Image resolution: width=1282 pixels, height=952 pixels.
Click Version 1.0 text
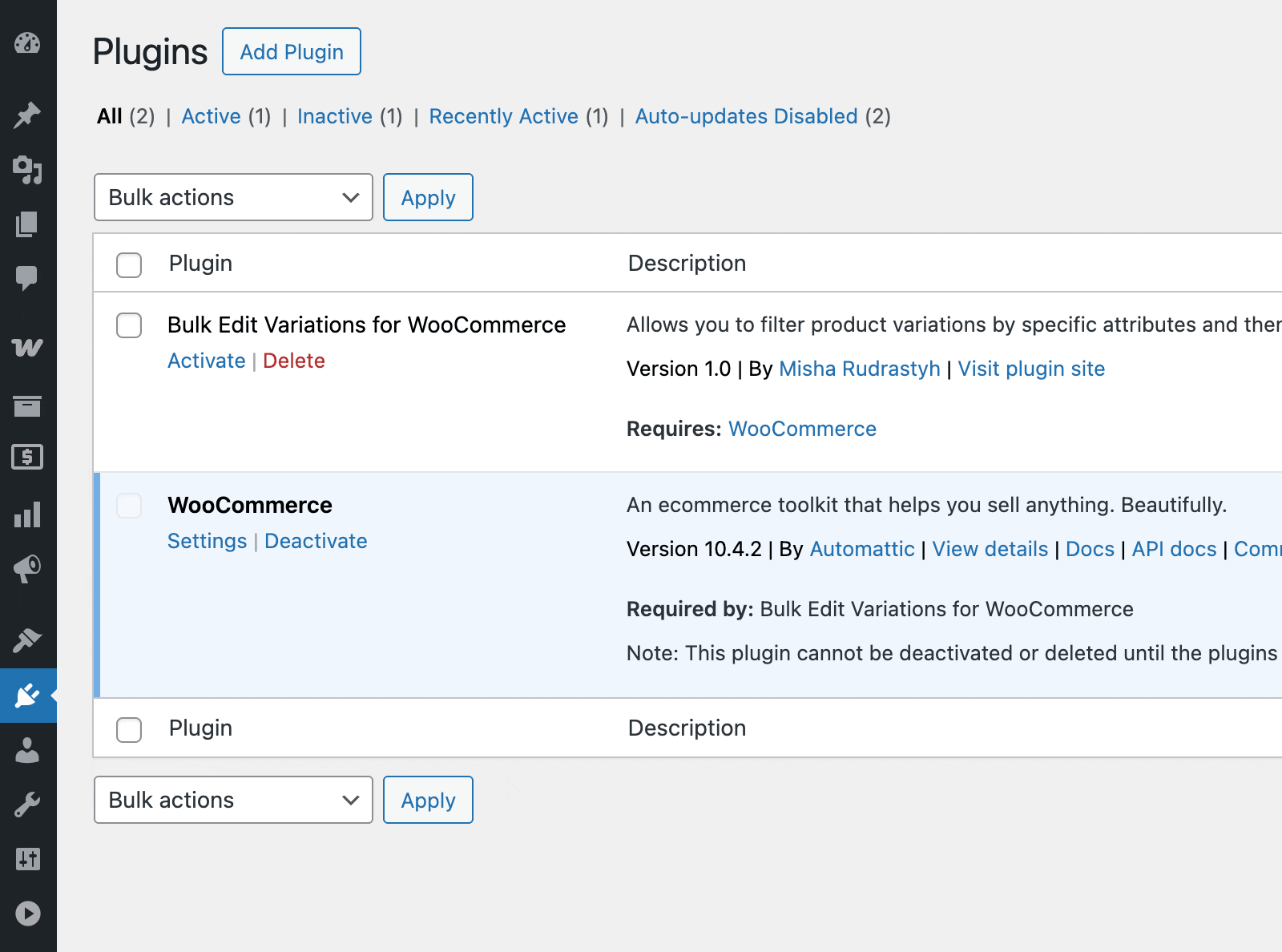pos(679,369)
